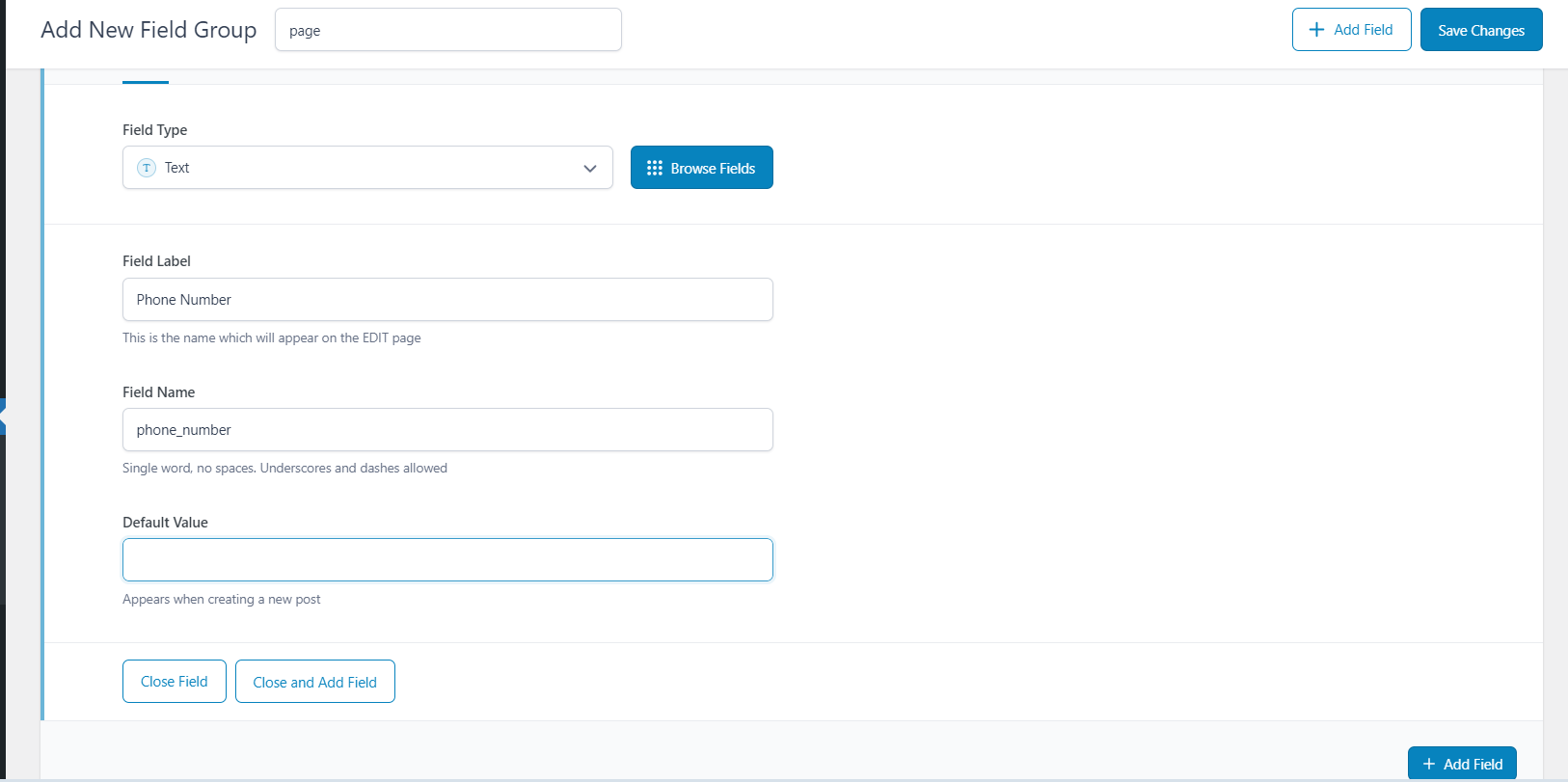Click the empty Default Value input

tap(447, 560)
